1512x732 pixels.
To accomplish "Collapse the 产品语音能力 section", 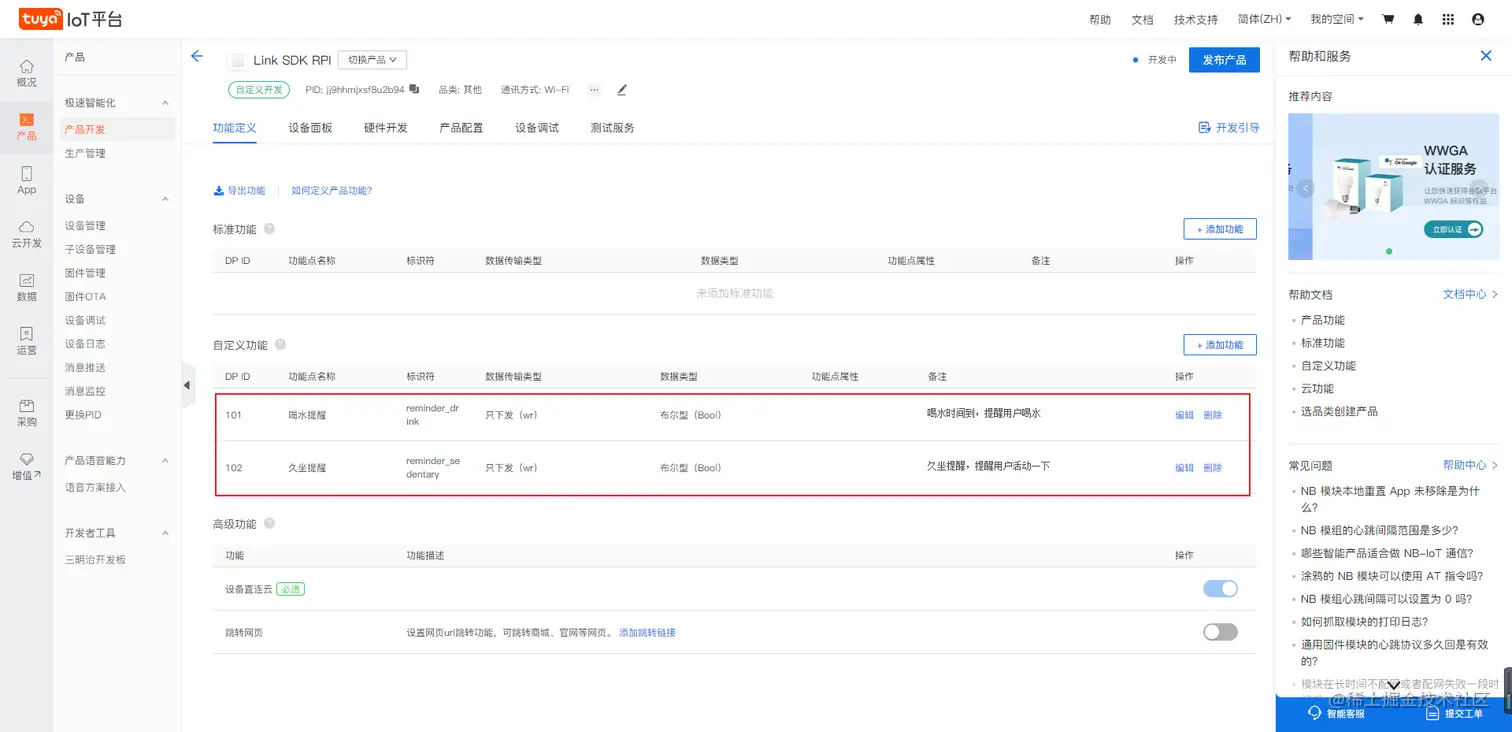I will 165,461.
